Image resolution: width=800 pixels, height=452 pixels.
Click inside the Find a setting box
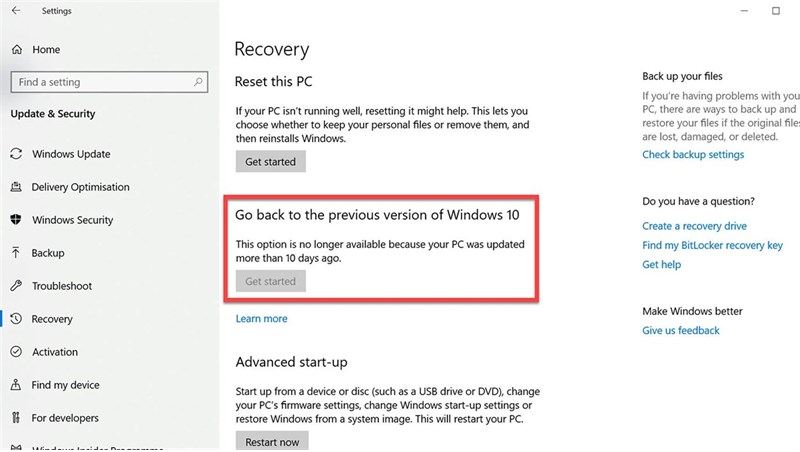coord(100,82)
